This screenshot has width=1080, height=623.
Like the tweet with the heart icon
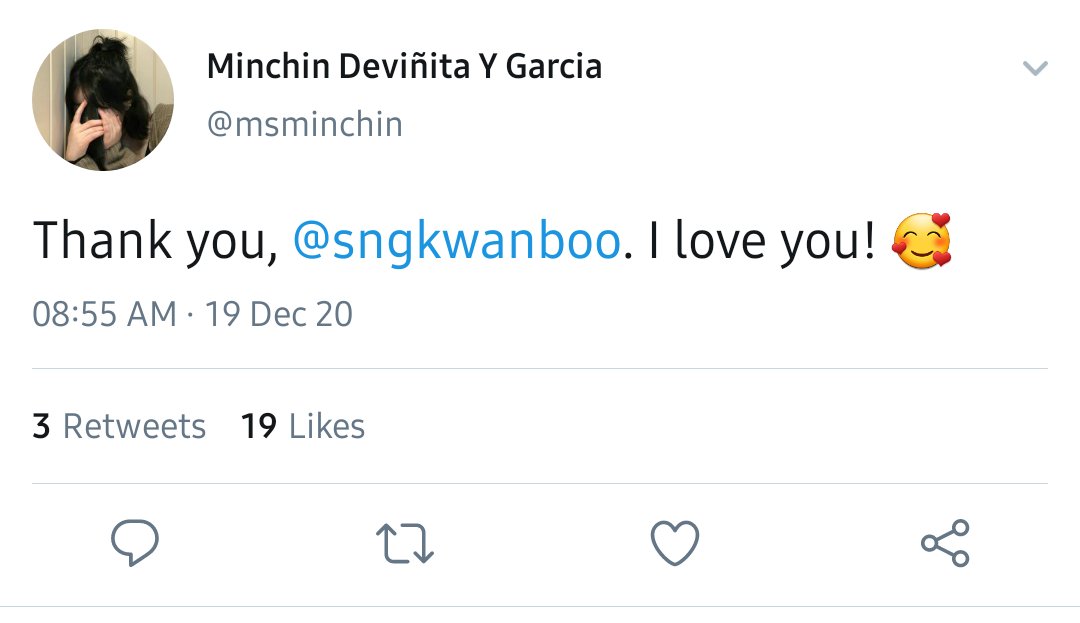pos(675,543)
